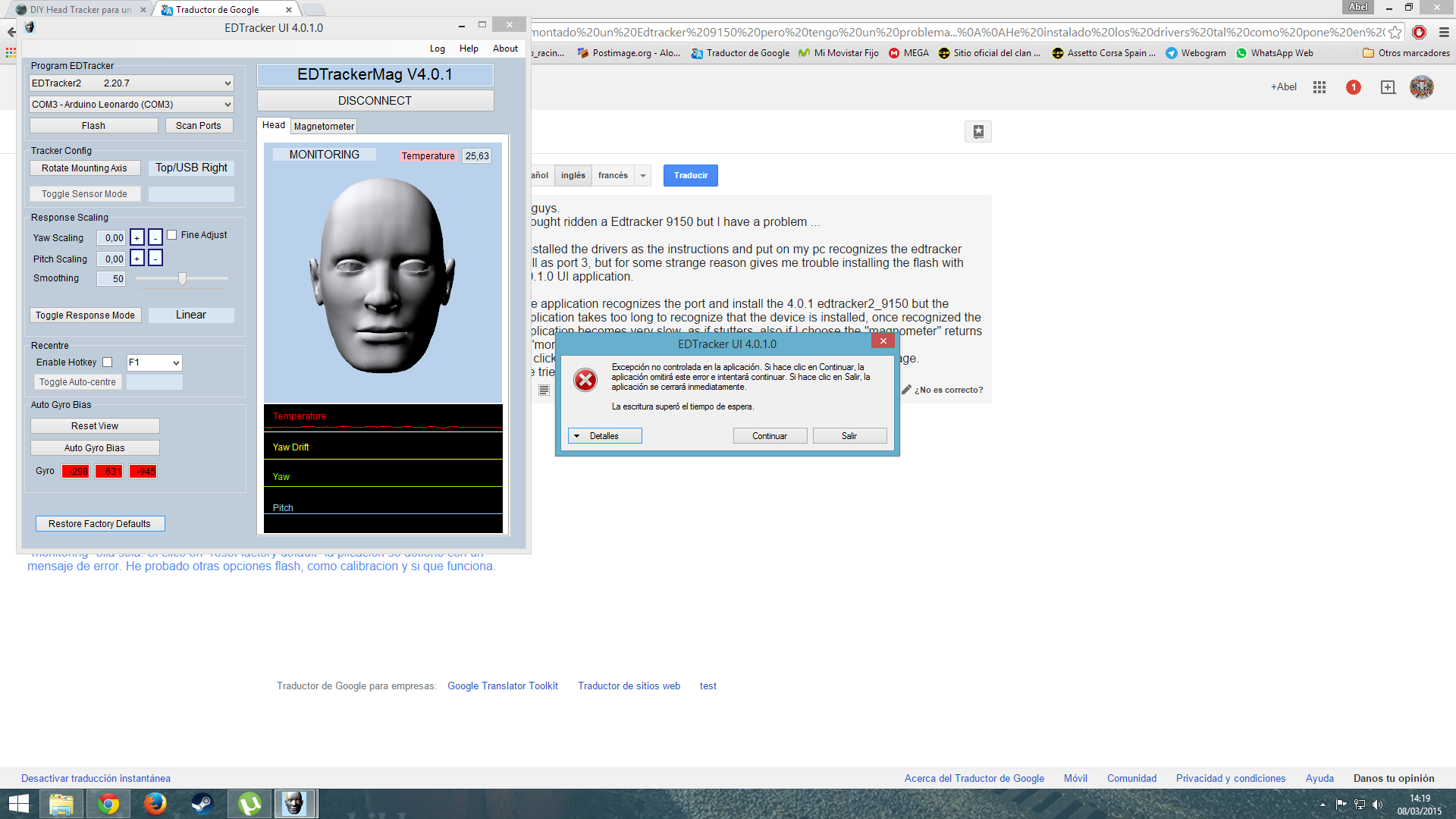The height and width of the screenshot is (819, 1456).
Task: Click the red Chrome extension icon
Action: tap(1420, 33)
